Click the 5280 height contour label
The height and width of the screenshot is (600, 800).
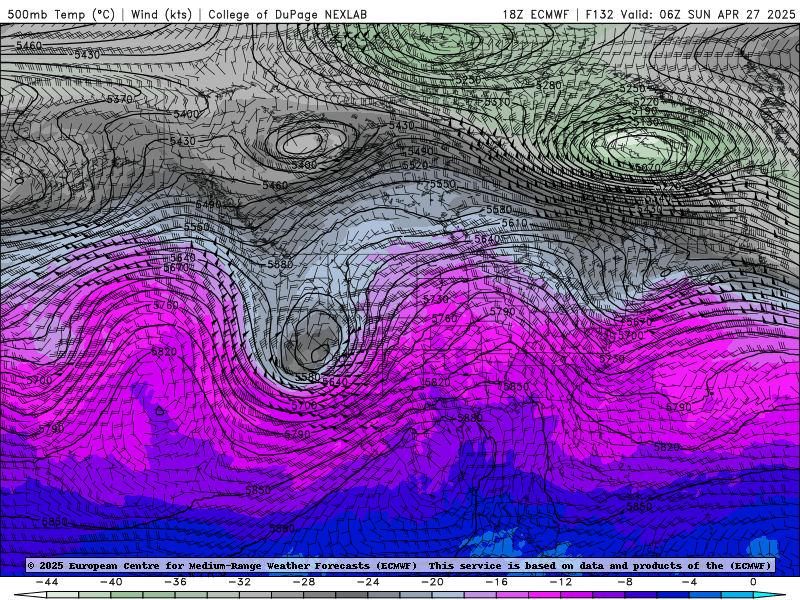click(548, 85)
